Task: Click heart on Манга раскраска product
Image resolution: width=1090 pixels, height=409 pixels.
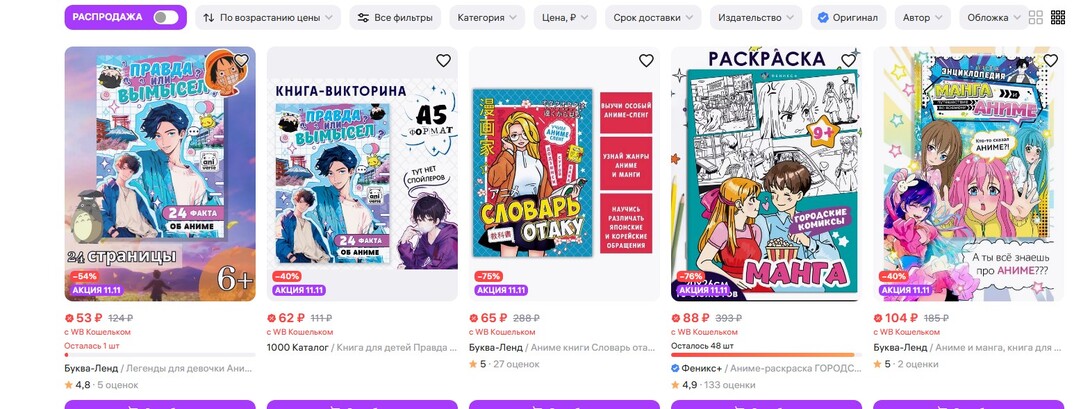Action: click(x=848, y=61)
